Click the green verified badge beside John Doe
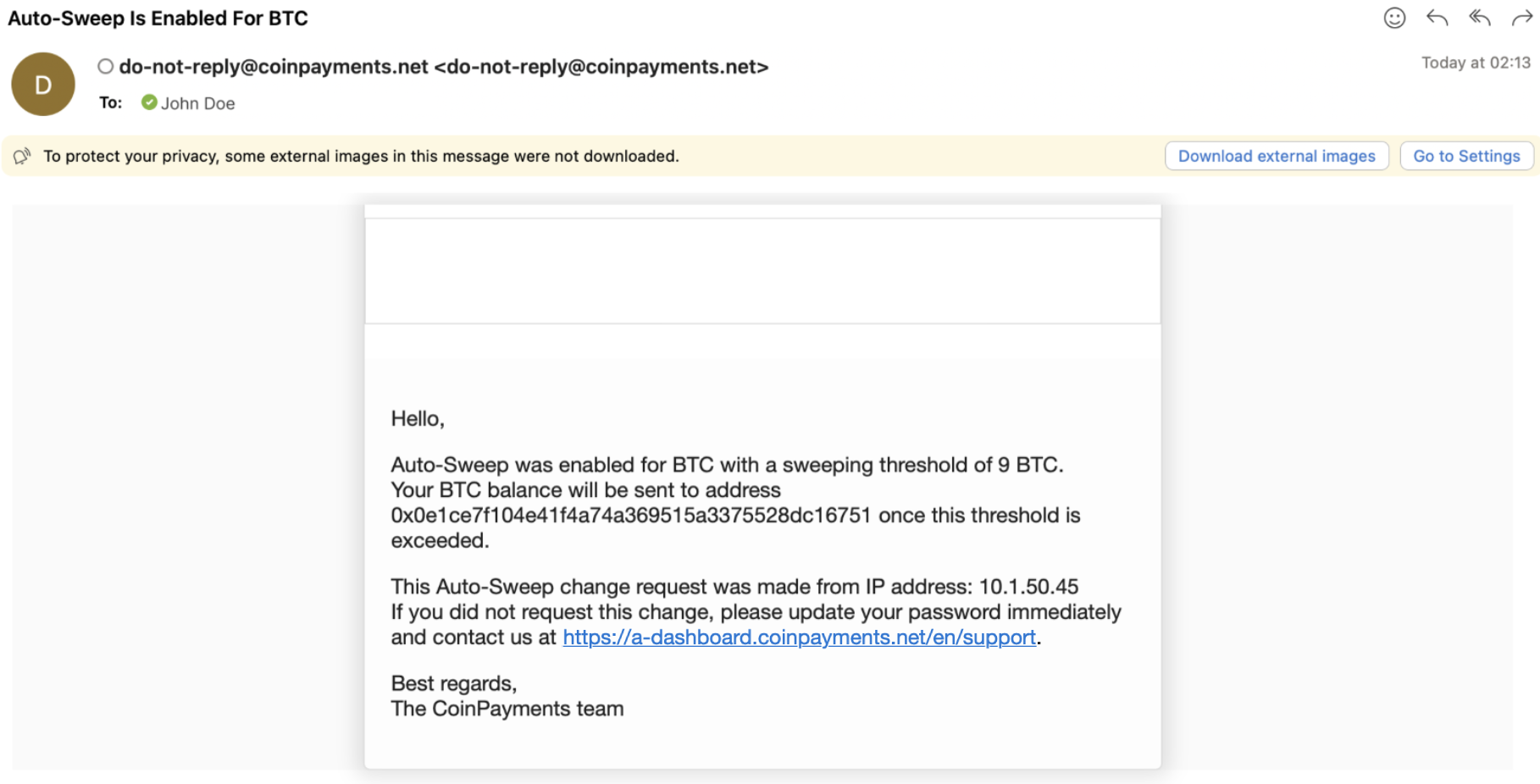The image size is (1540, 784). (x=149, y=102)
